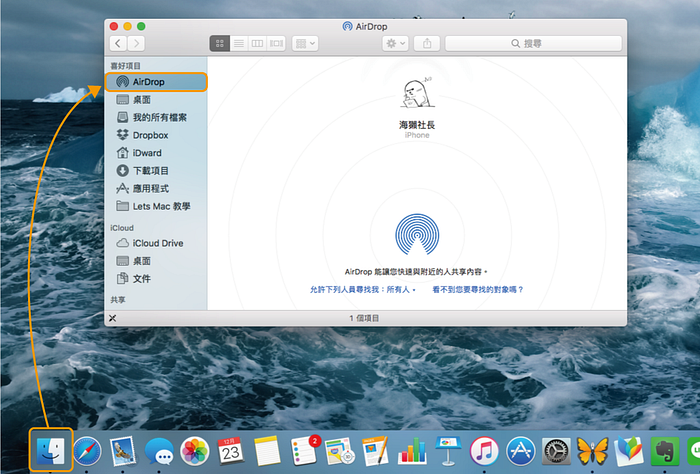Screen dimensions: 700x474
Task: Open 應用程式 in the sidebar
Action: point(156,189)
